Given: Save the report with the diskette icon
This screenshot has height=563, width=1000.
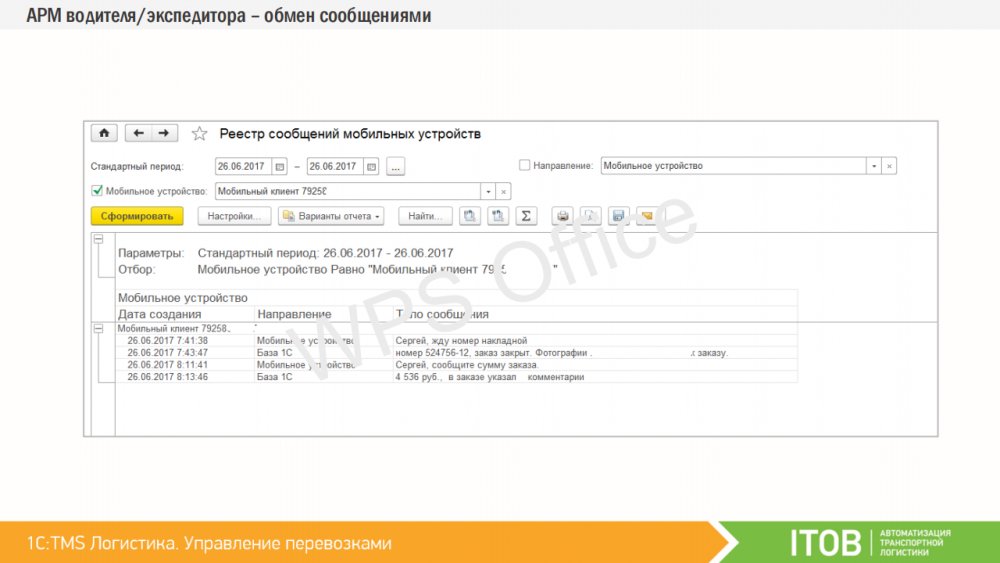Looking at the screenshot, I should coord(618,216).
